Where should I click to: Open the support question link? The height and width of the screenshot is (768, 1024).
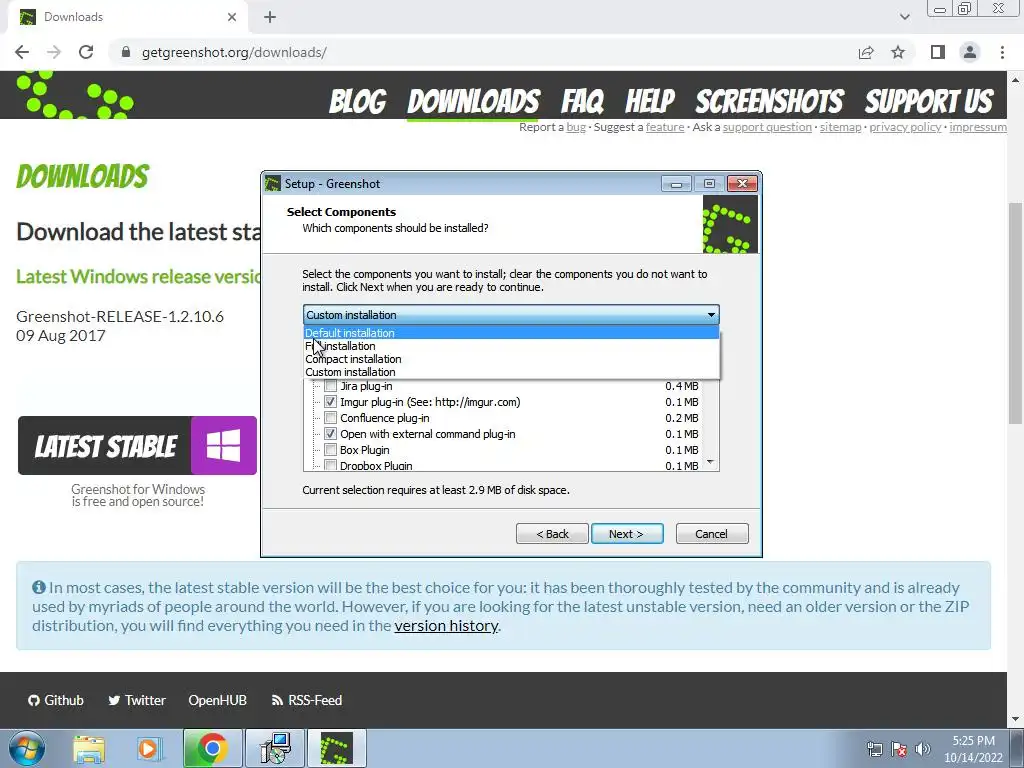pos(767,127)
